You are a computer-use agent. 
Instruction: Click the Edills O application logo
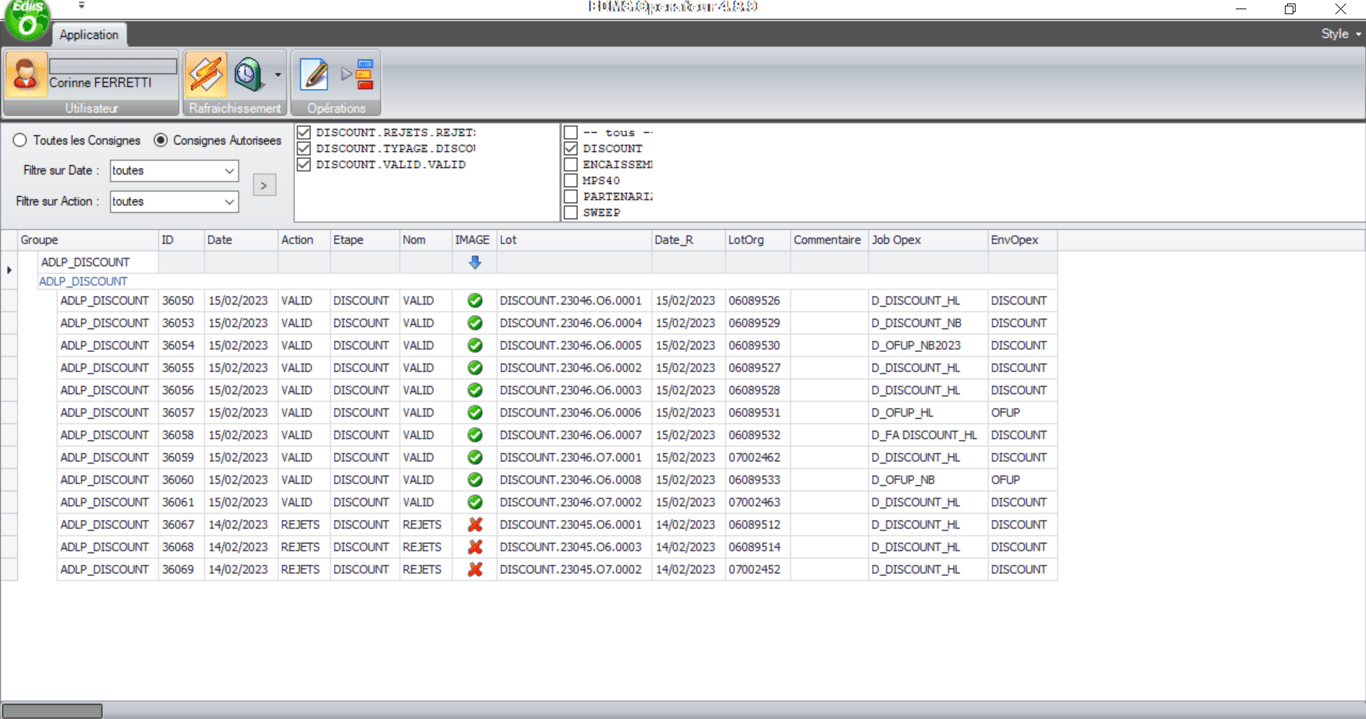coord(25,18)
